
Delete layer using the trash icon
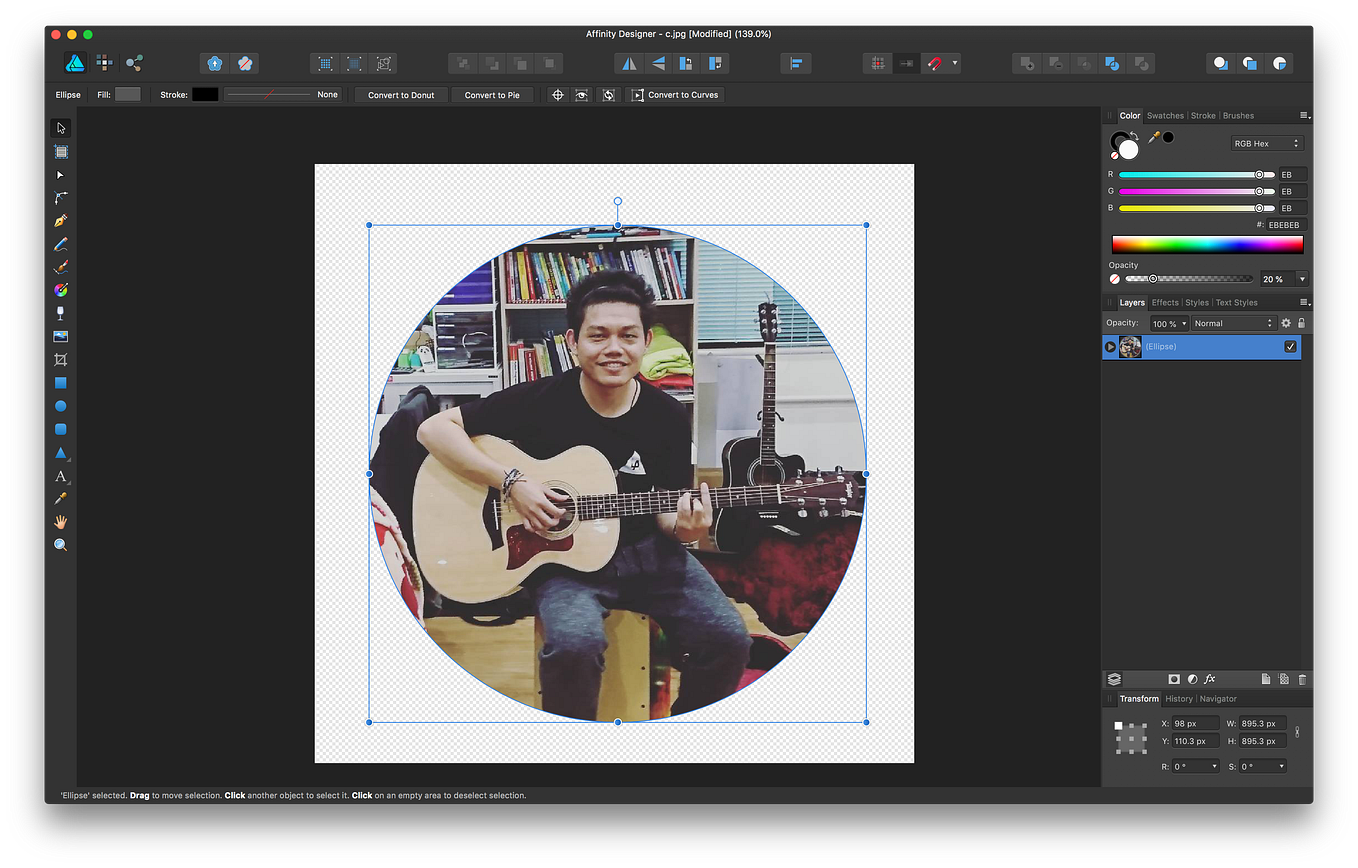click(1302, 679)
